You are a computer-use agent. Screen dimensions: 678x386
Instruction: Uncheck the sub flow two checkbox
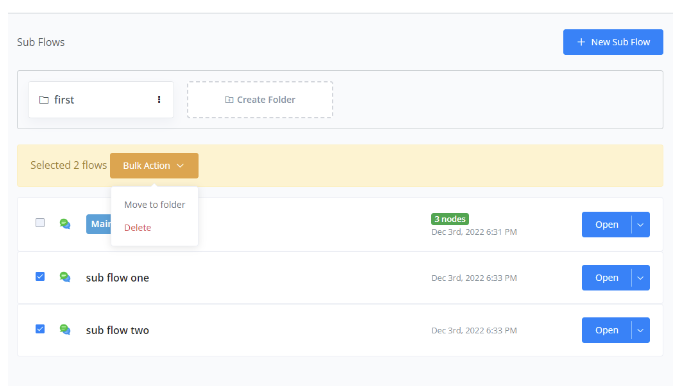click(40, 329)
